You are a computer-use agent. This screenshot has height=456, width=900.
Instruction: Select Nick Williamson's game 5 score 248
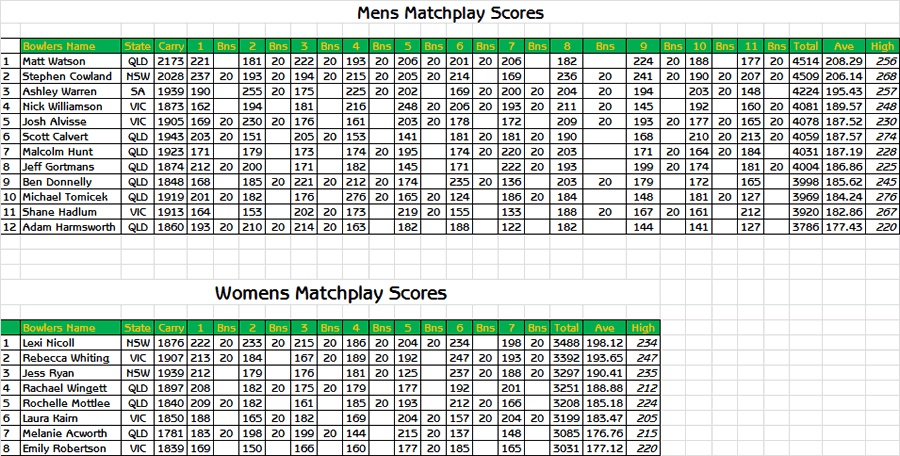(x=408, y=106)
